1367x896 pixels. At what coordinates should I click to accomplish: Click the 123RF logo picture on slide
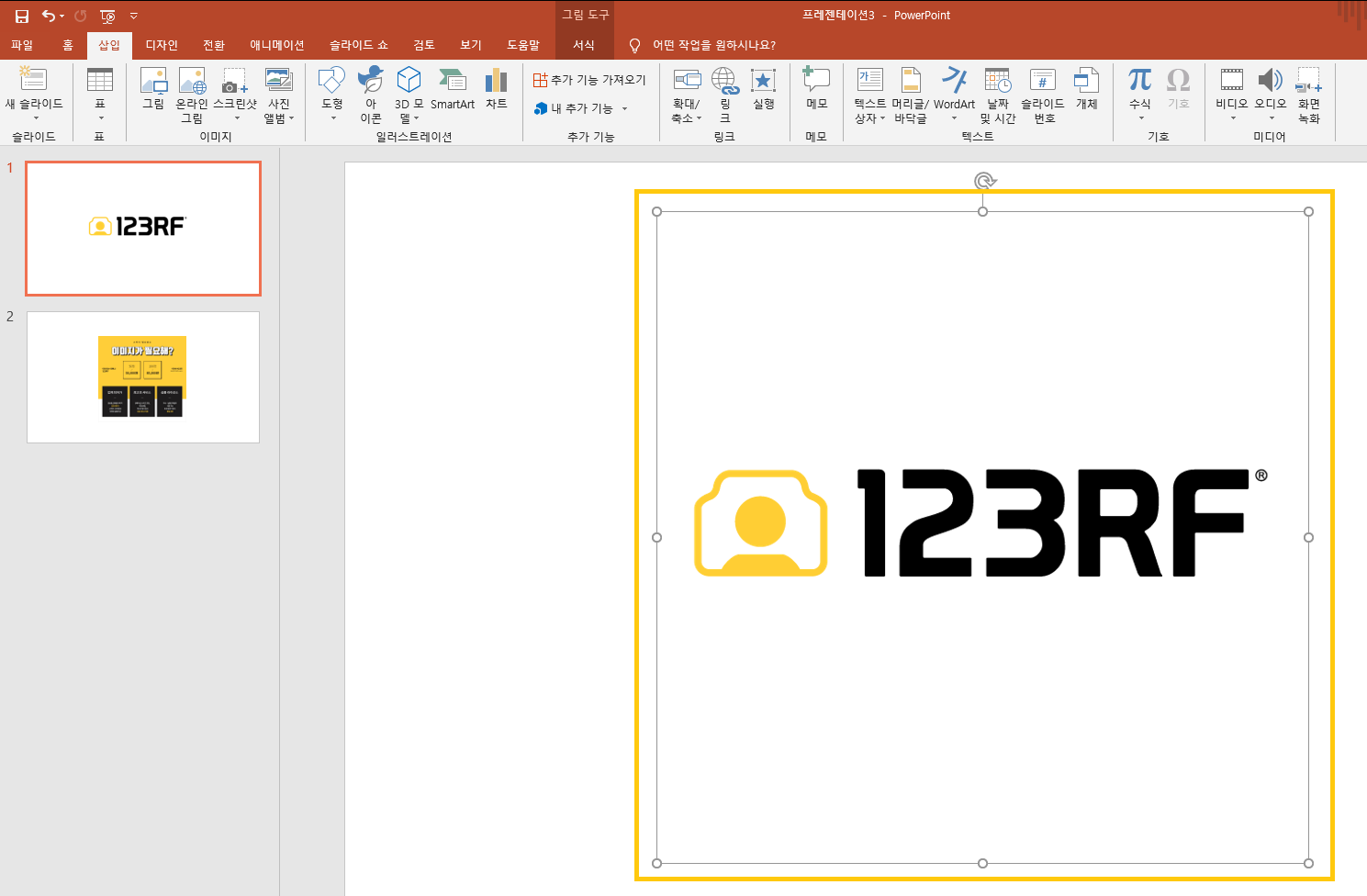(x=982, y=537)
